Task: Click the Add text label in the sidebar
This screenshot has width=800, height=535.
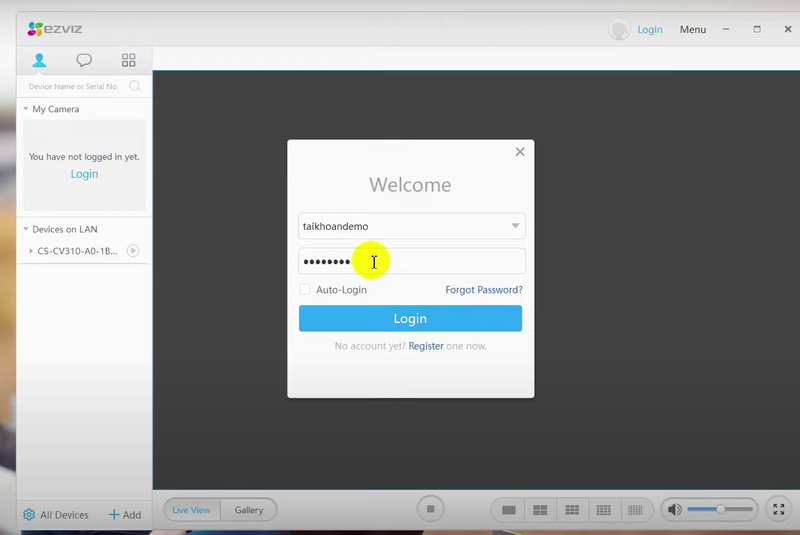Action: point(132,515)
